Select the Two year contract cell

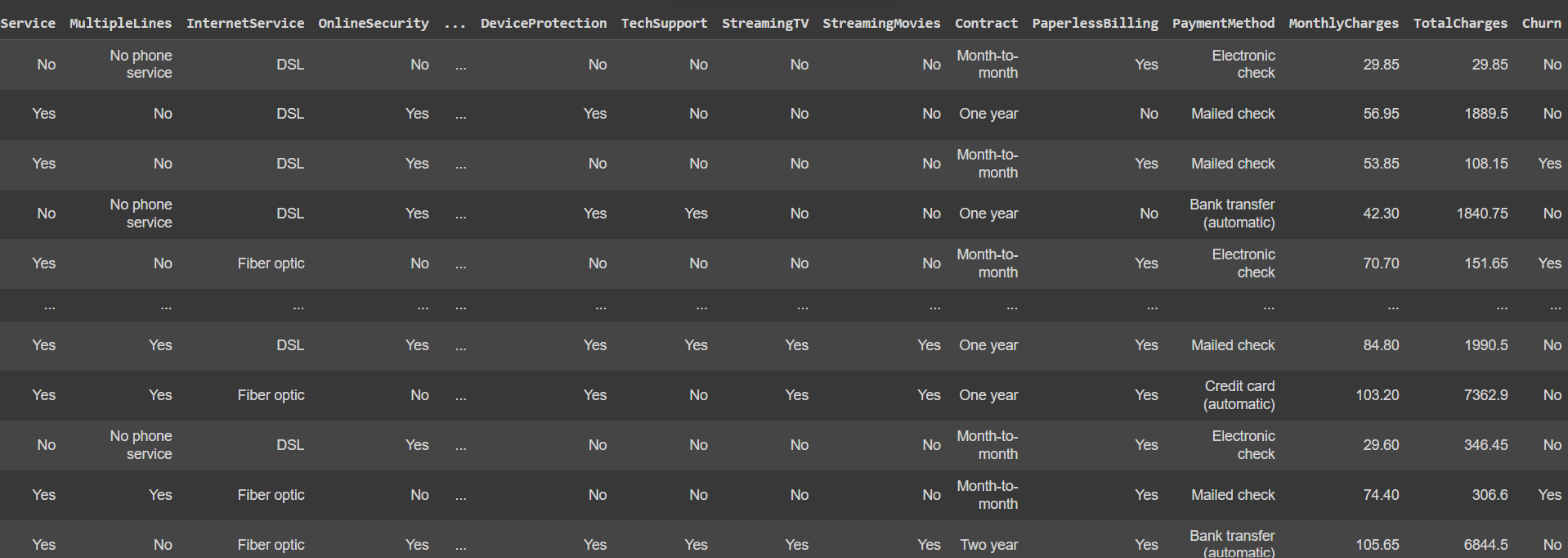989,545
